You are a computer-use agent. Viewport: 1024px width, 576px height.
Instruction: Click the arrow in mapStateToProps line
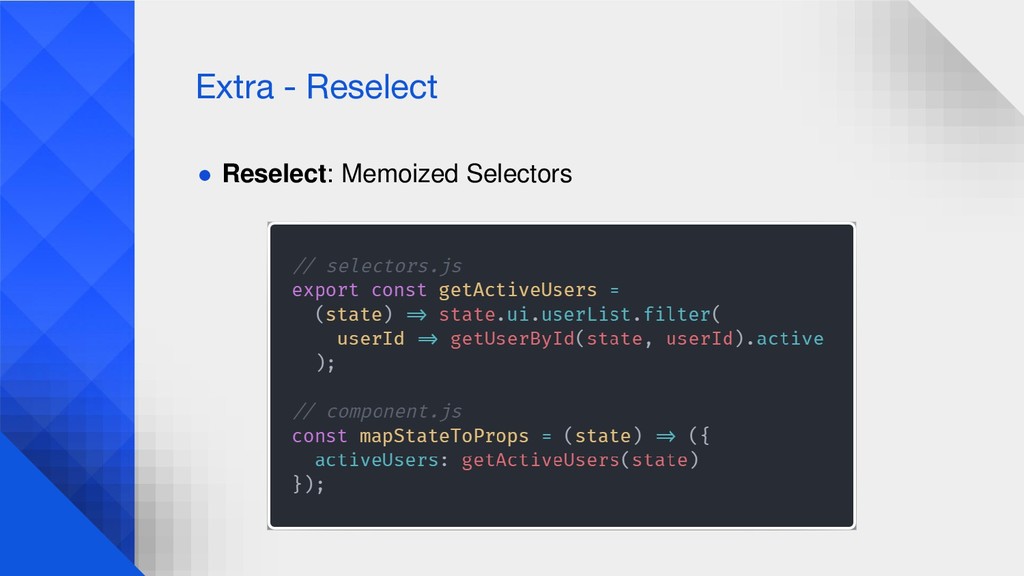[665, 436]
